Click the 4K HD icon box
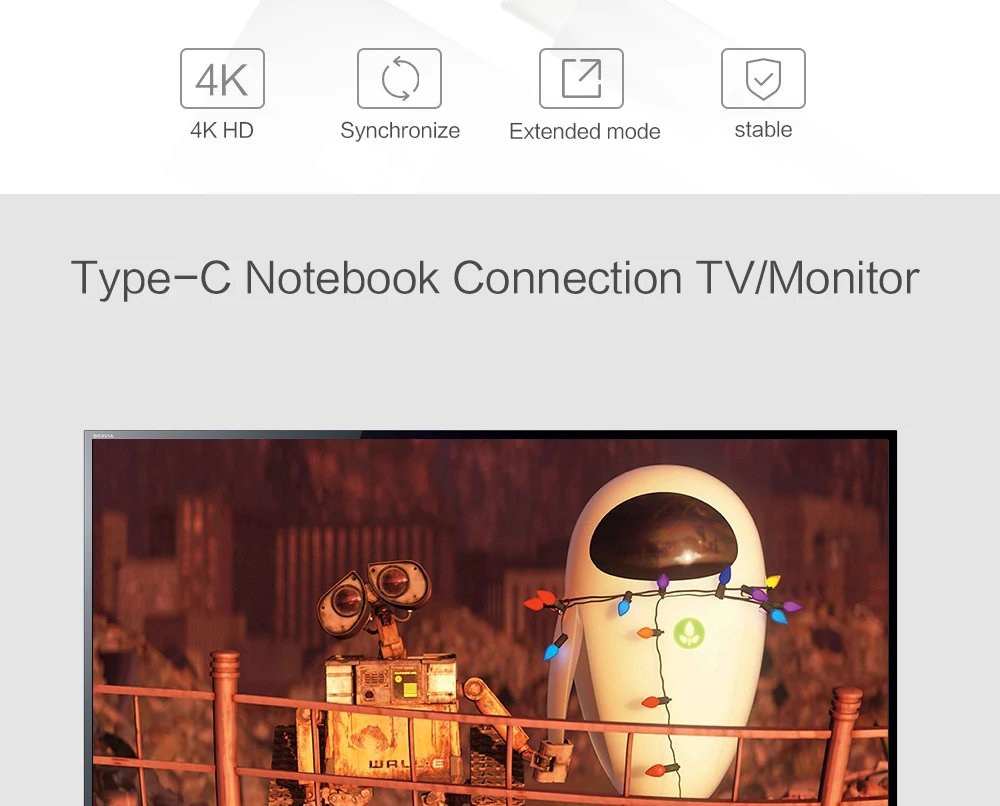Screen dimensions: 1000x806 222,78
